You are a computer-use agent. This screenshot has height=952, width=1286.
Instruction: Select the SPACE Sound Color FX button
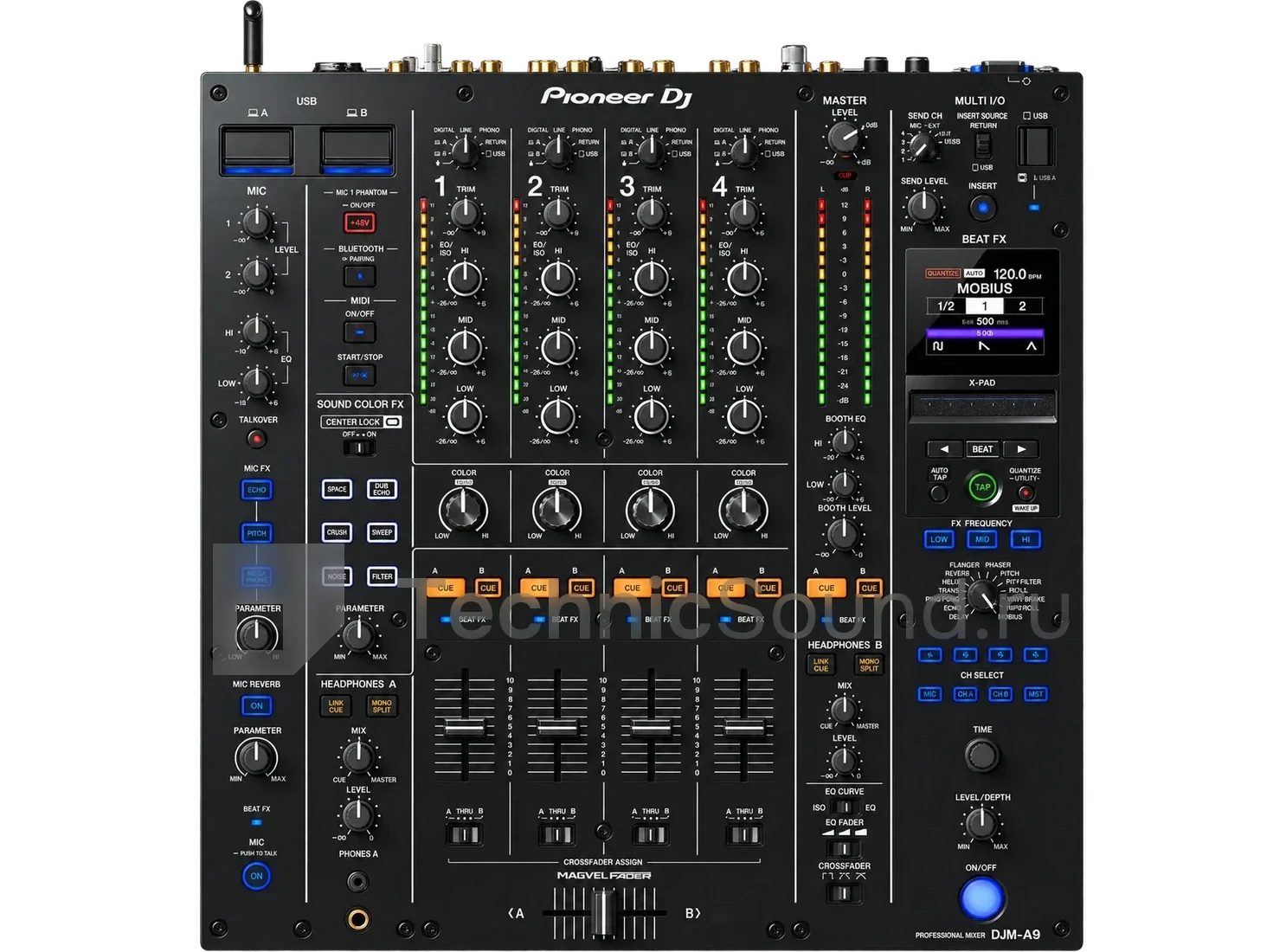(x=337, y=489)
